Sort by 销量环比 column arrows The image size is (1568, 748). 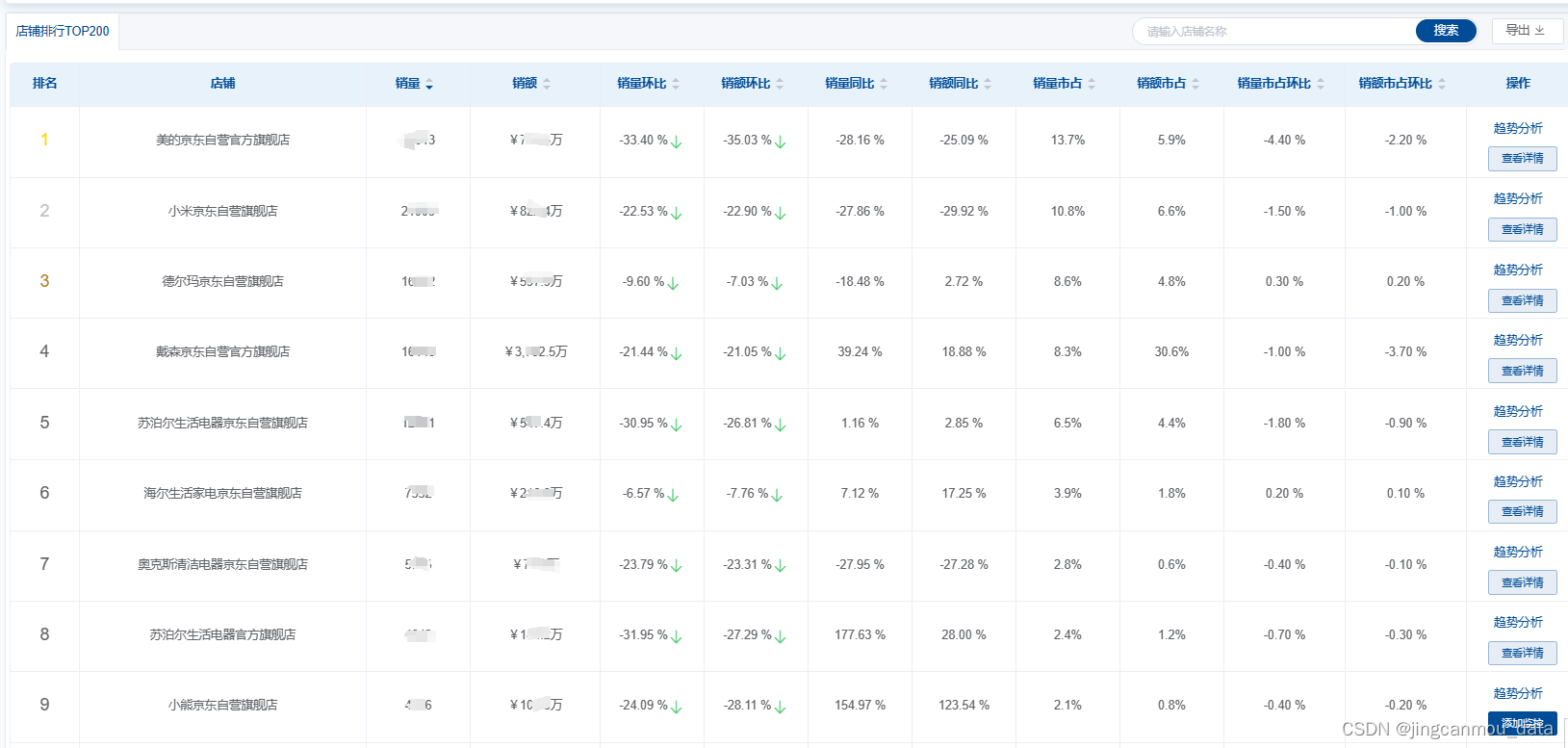click(676, 84)
